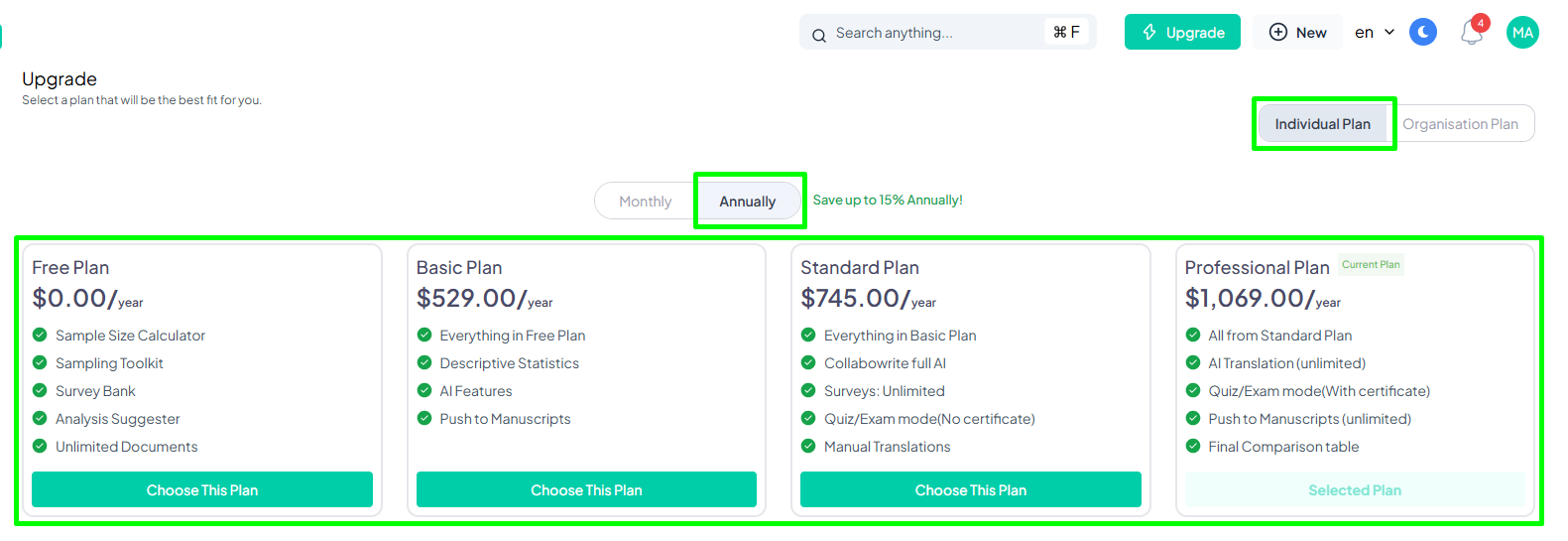
Task: Choose the Free Plan button
Action: point(202,489)
